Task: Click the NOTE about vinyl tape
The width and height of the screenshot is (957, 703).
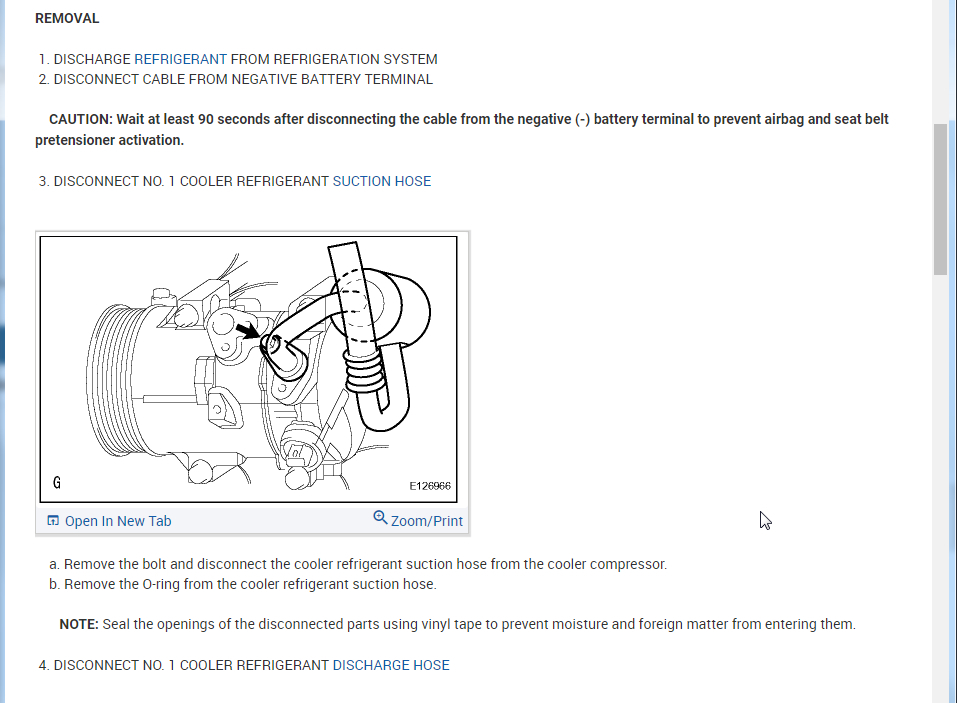Action: point(457,624)
